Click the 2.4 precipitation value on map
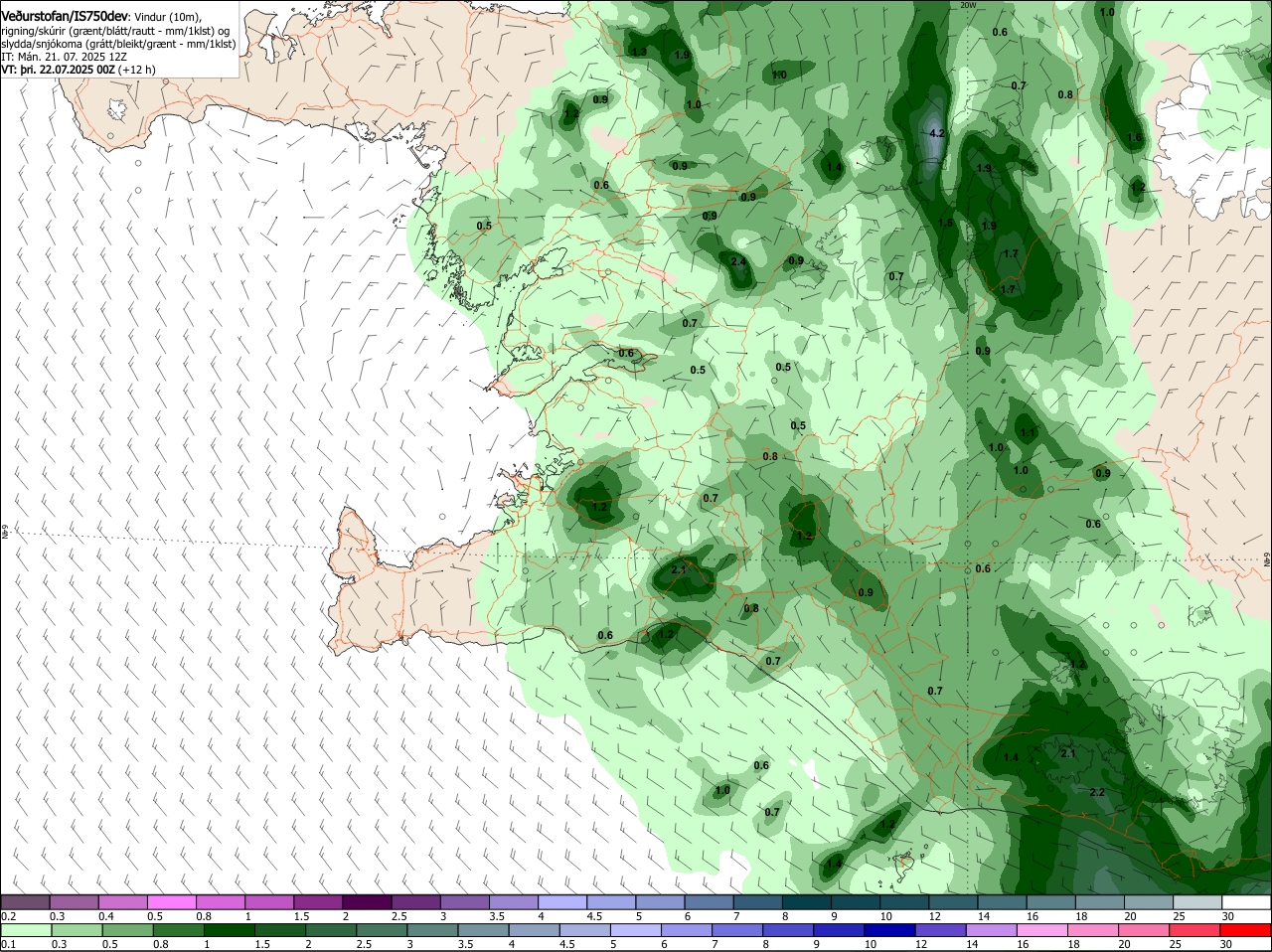 (738, 261)
